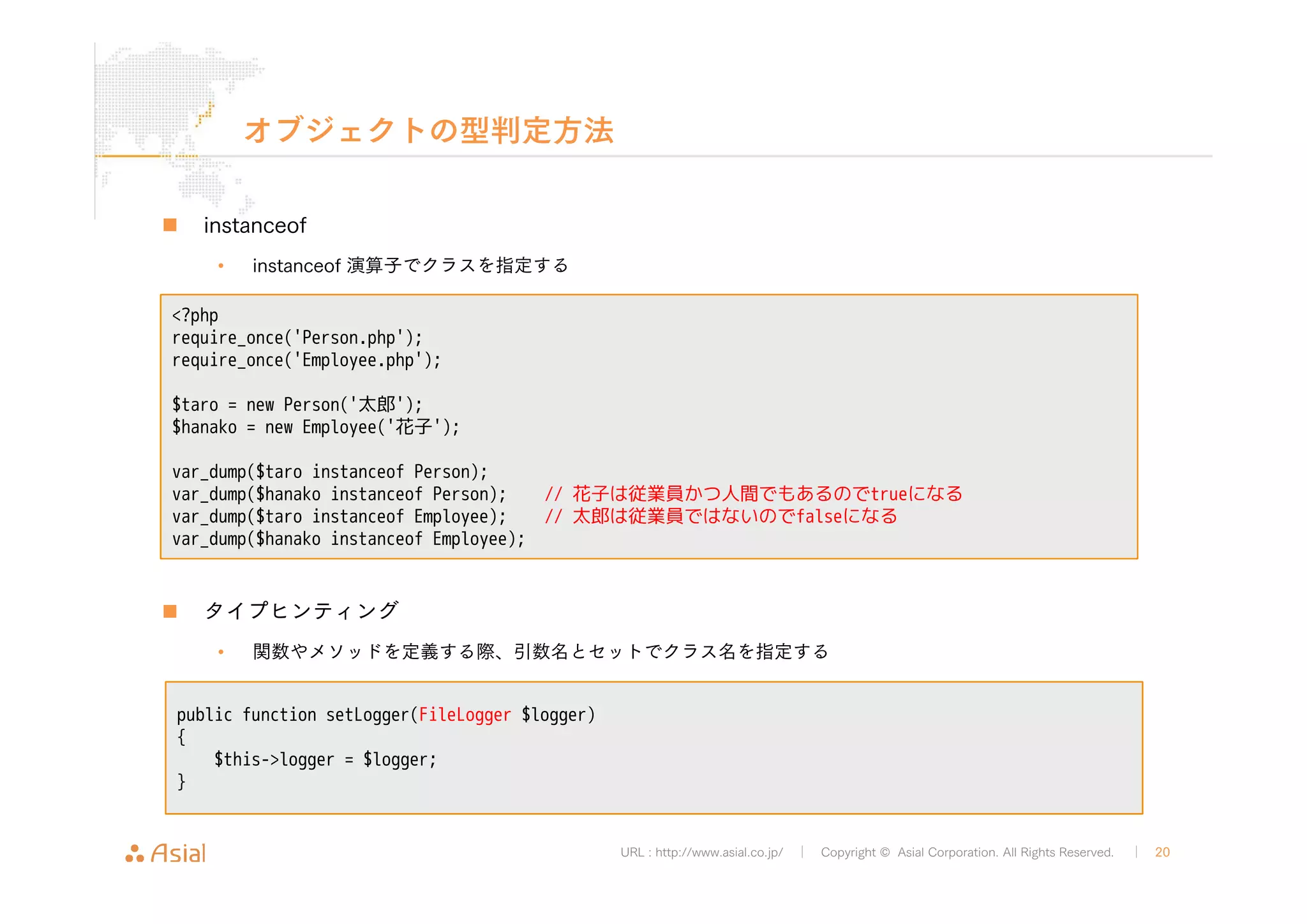Click the Asial Corporation copyright notice
1307x924 pixels.
point(967,852)
